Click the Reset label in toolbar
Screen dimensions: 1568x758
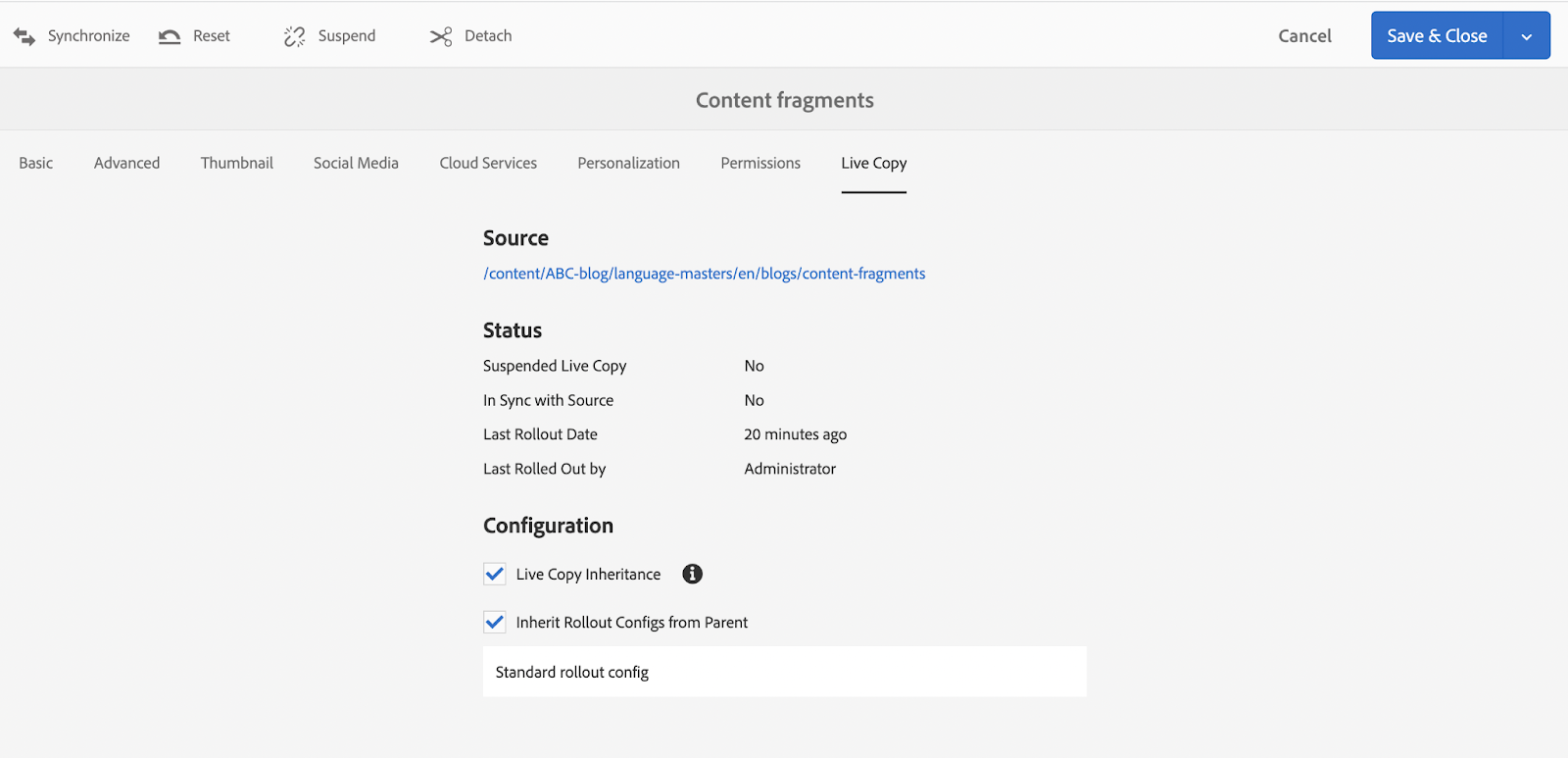click(x=212, y=36)
